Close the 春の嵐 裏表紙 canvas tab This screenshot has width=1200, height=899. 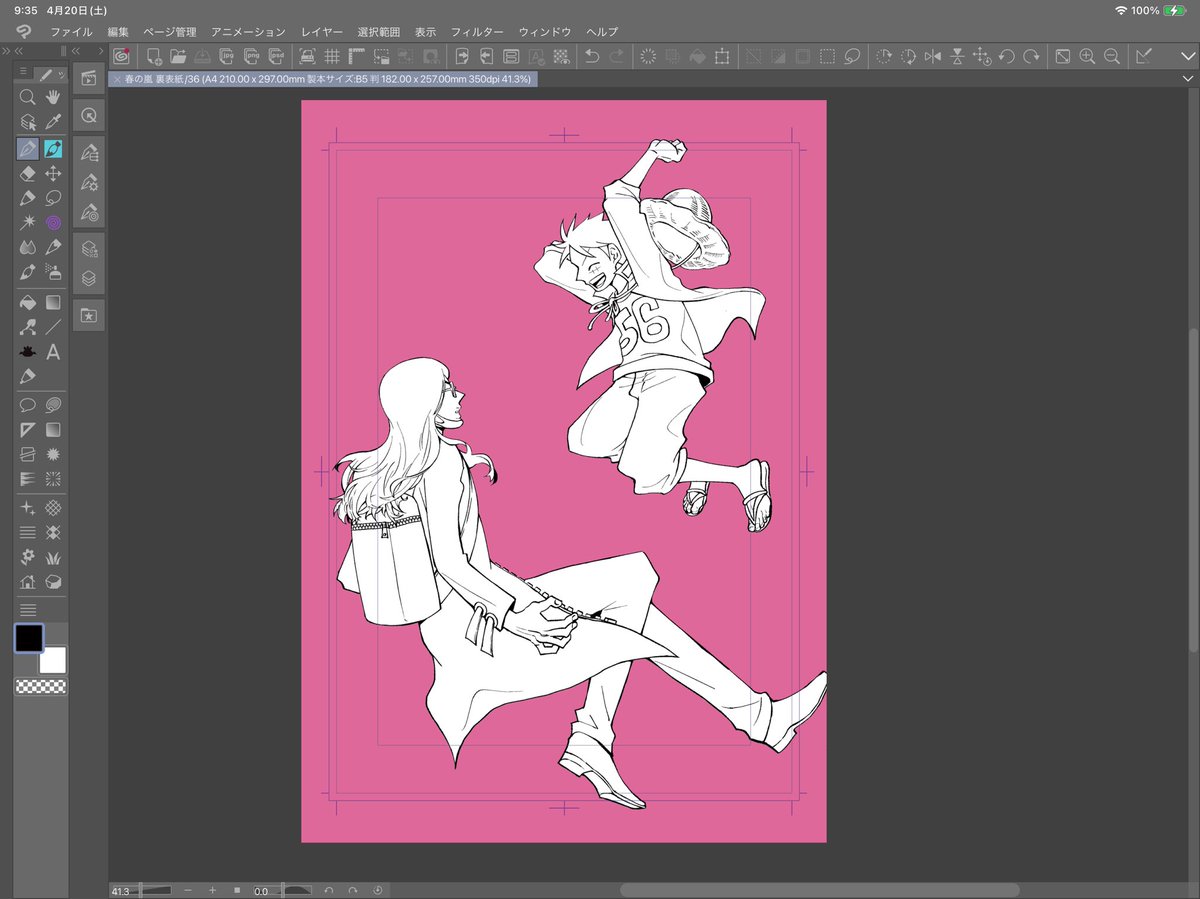(x=117, y=78)
